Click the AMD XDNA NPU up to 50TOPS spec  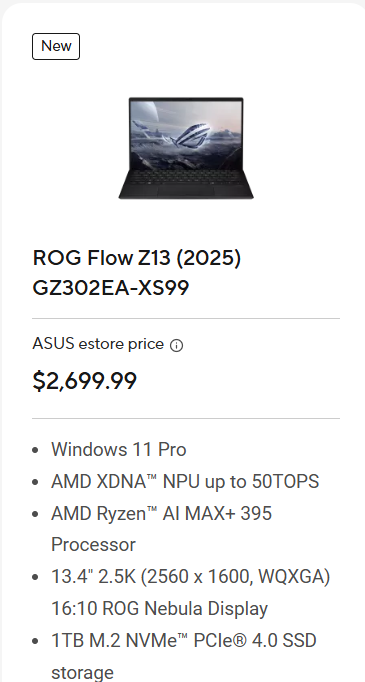tap(185, 481)
